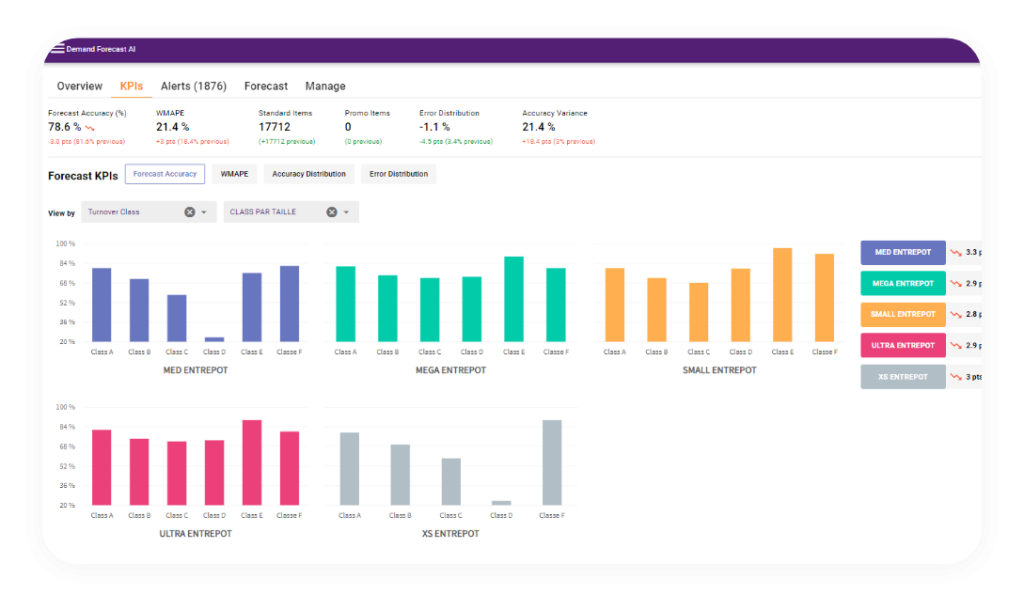This screenshot has height=611, width=1024.
Task: Open the Alerts (1876) tab
Action: coord(193,86)
